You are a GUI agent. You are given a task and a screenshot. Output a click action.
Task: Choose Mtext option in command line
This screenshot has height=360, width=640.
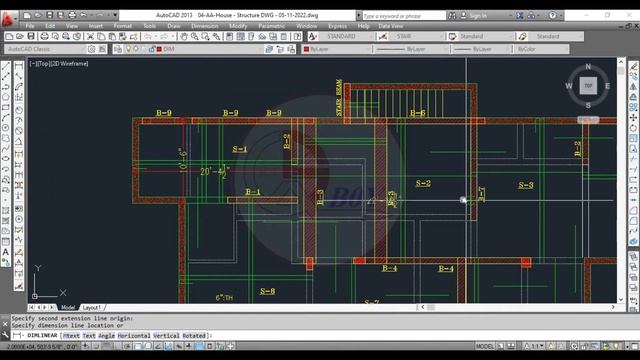coord(71,336)
